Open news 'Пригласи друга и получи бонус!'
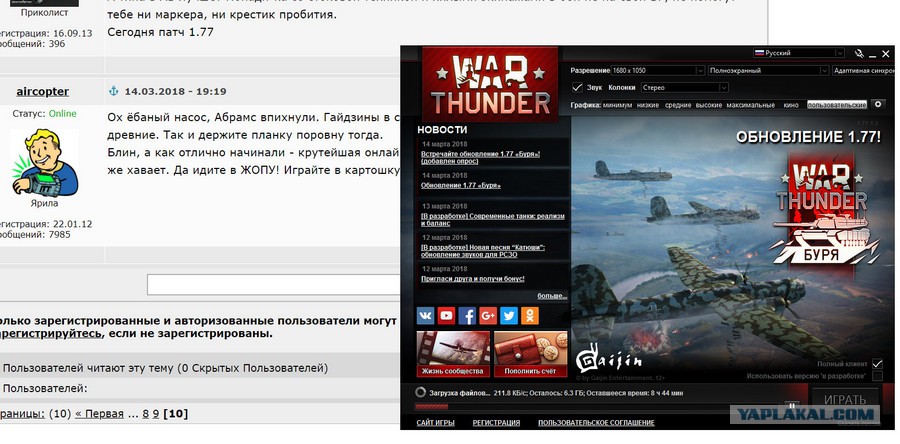900x444 pixels. (472, 279)
